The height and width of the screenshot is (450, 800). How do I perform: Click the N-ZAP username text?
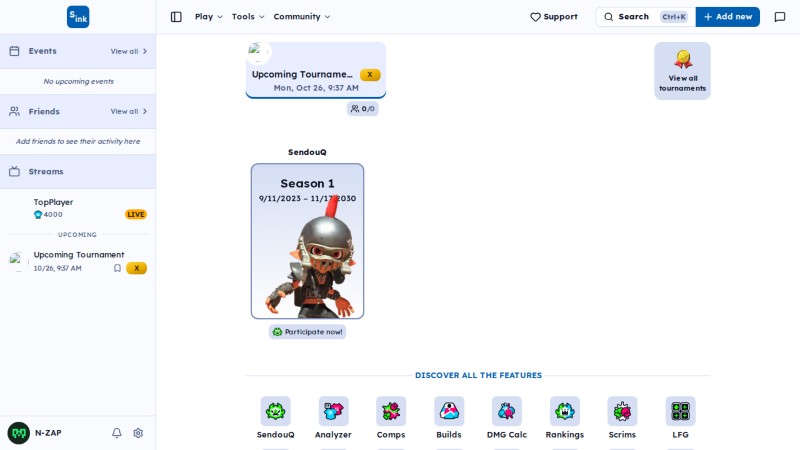[x=48, y=433]
